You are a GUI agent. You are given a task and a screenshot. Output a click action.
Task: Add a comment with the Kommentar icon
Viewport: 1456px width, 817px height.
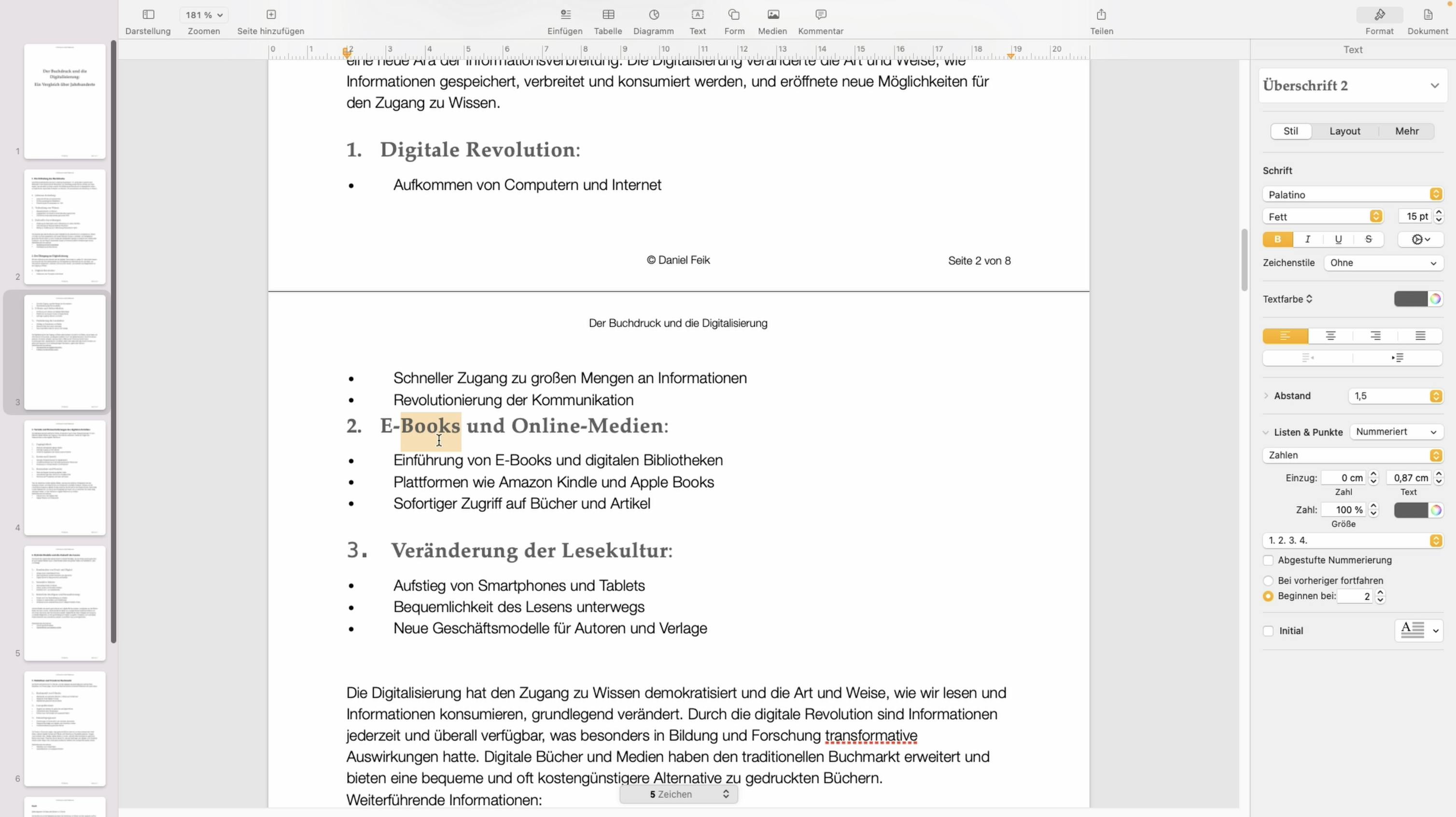click(x=821, y=21)
